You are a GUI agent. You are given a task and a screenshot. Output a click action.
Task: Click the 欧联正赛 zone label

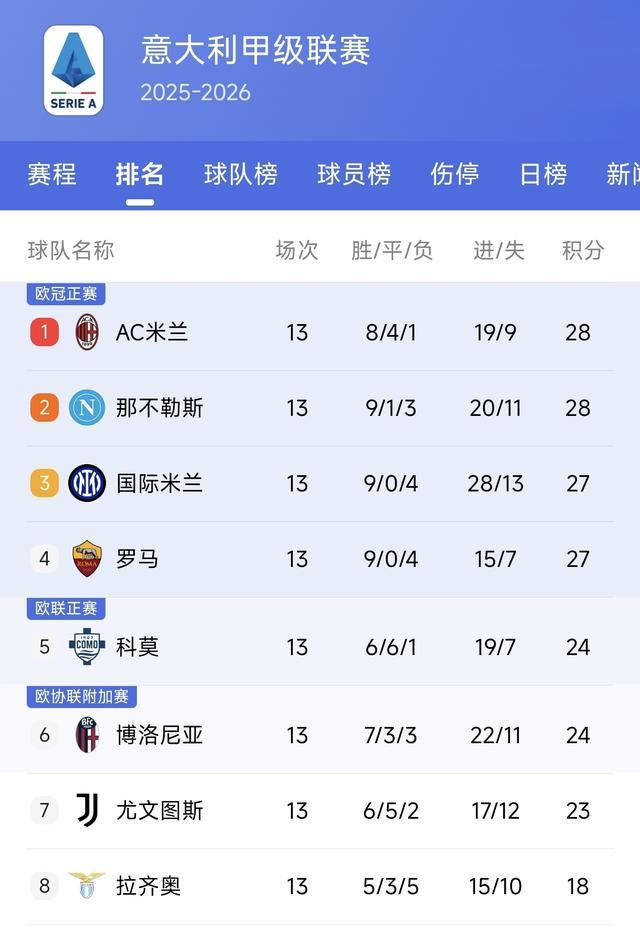click(65, 608)
